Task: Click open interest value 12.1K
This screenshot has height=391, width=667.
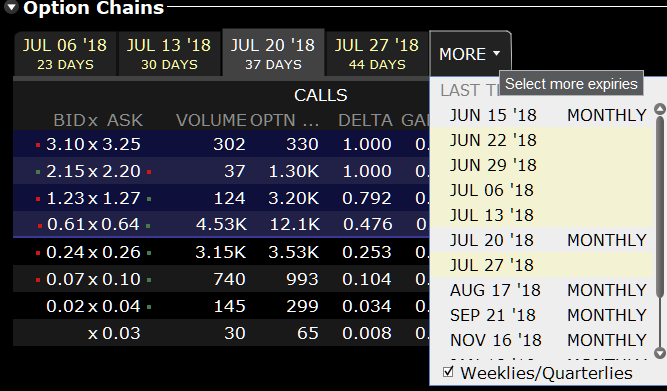Action: click(295, 224)
